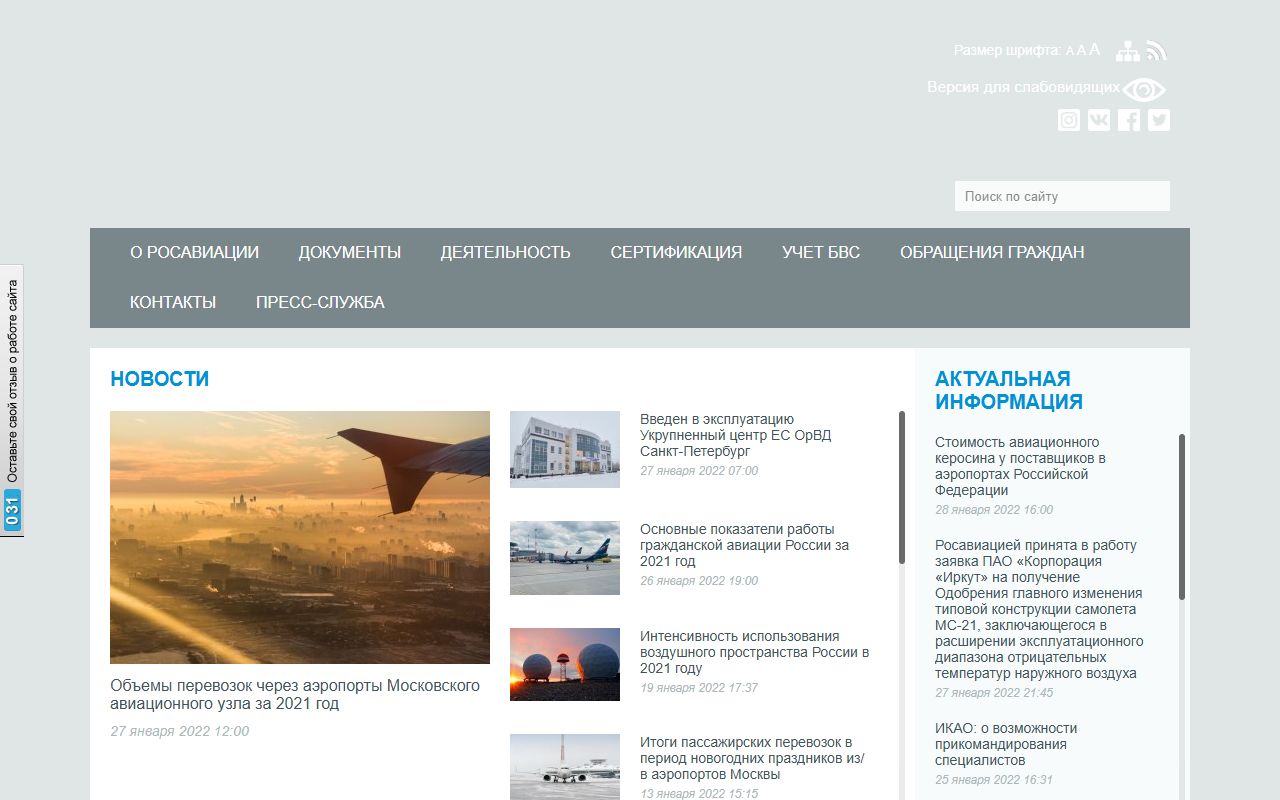The width and height of the screenshot is (1280, 800).
Task: Select the largest font size letter A
Action: (x=1095, y=49)
